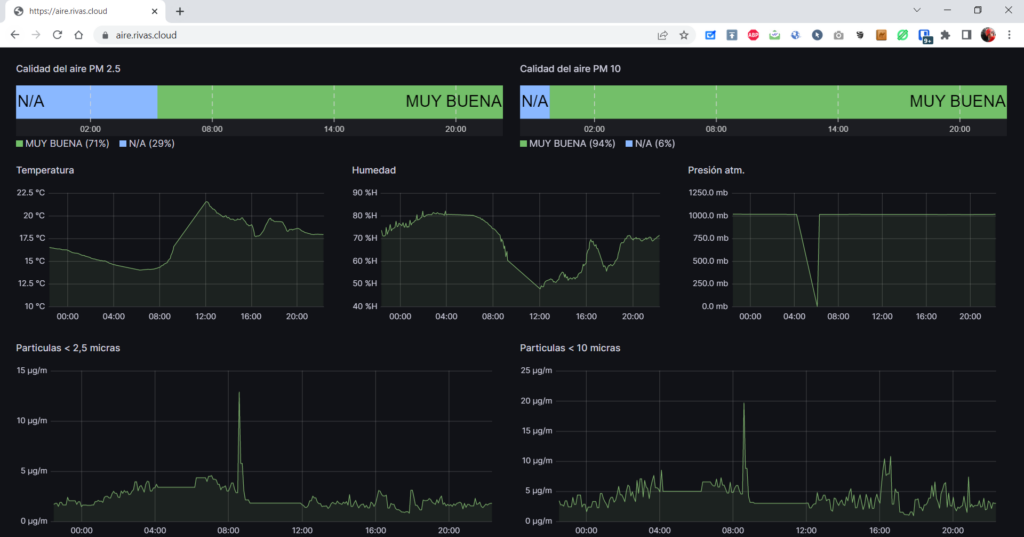This screenshot has width=1024, height=537.
Task: Bookmark this page with the star icon
Action: [x=684, y=34]
